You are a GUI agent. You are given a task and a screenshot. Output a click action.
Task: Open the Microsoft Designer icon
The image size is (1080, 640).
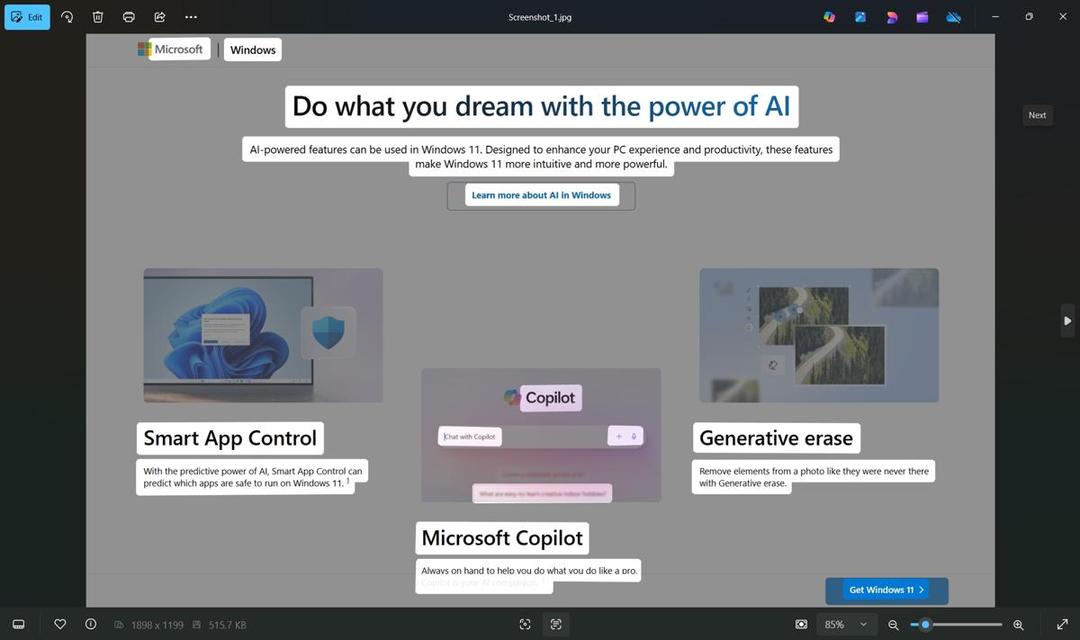(x=891, y=17)
